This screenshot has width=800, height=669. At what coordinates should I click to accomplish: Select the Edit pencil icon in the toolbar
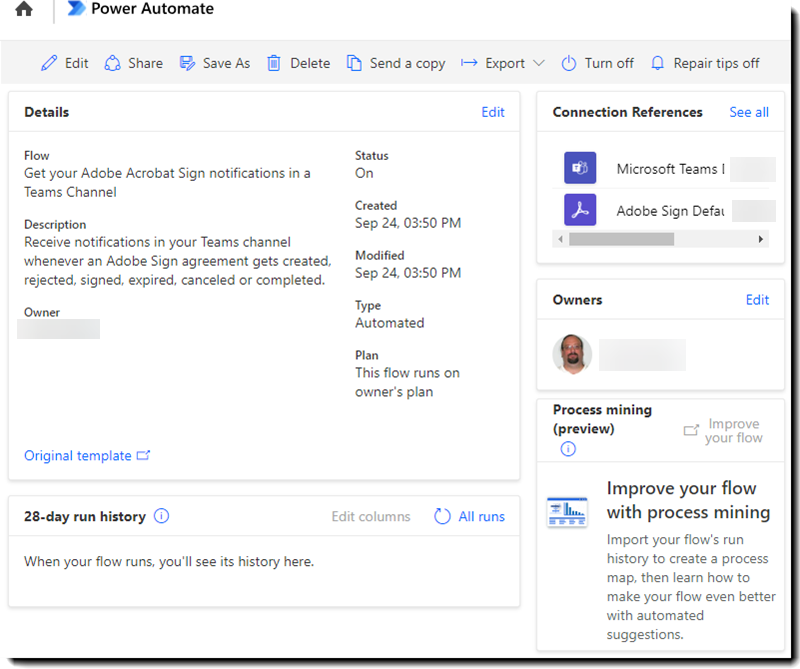(x=49, y=62)
